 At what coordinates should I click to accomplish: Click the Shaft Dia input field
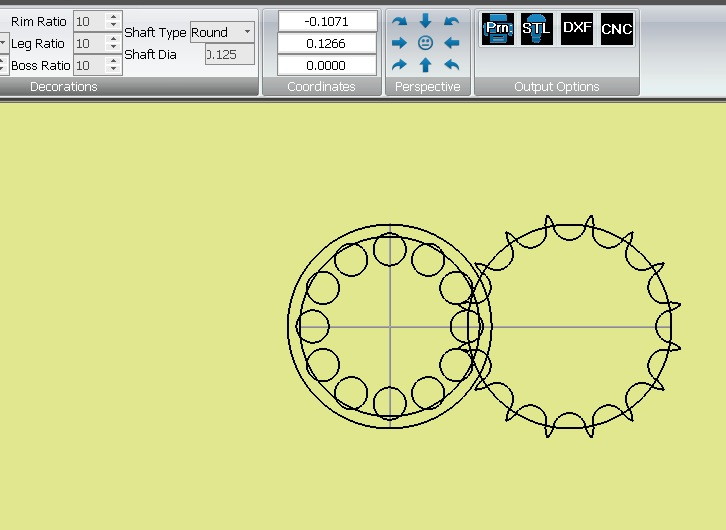[x=229, y=54]
